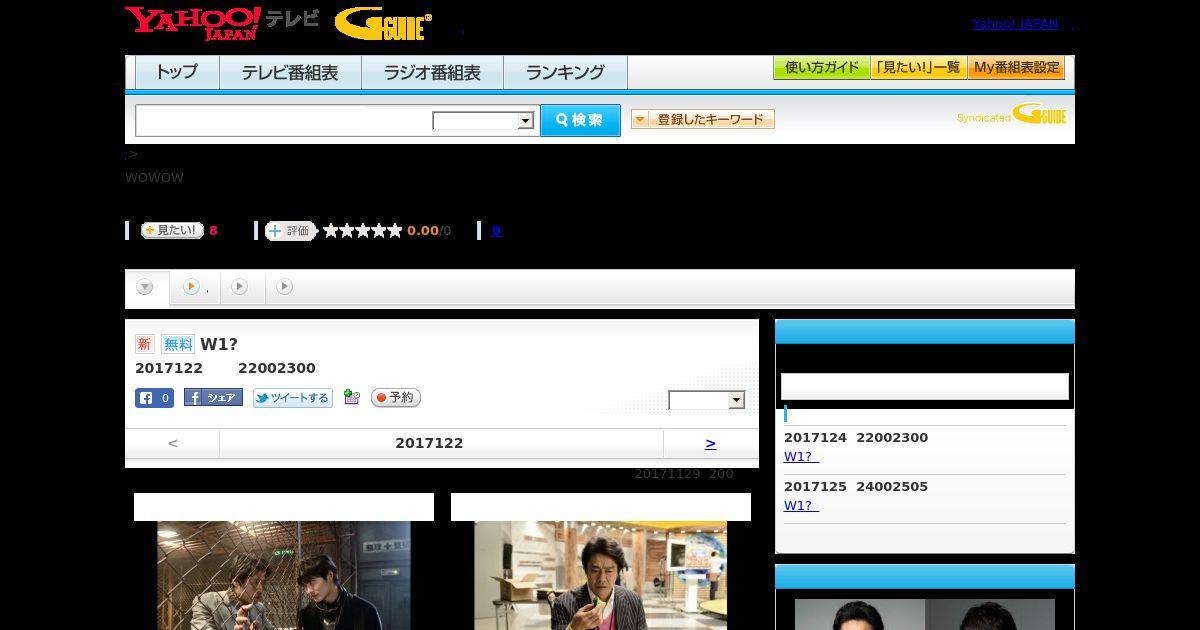Rate with the first star
This screenshot has height=630, width=1200.
tap(330, 231)
